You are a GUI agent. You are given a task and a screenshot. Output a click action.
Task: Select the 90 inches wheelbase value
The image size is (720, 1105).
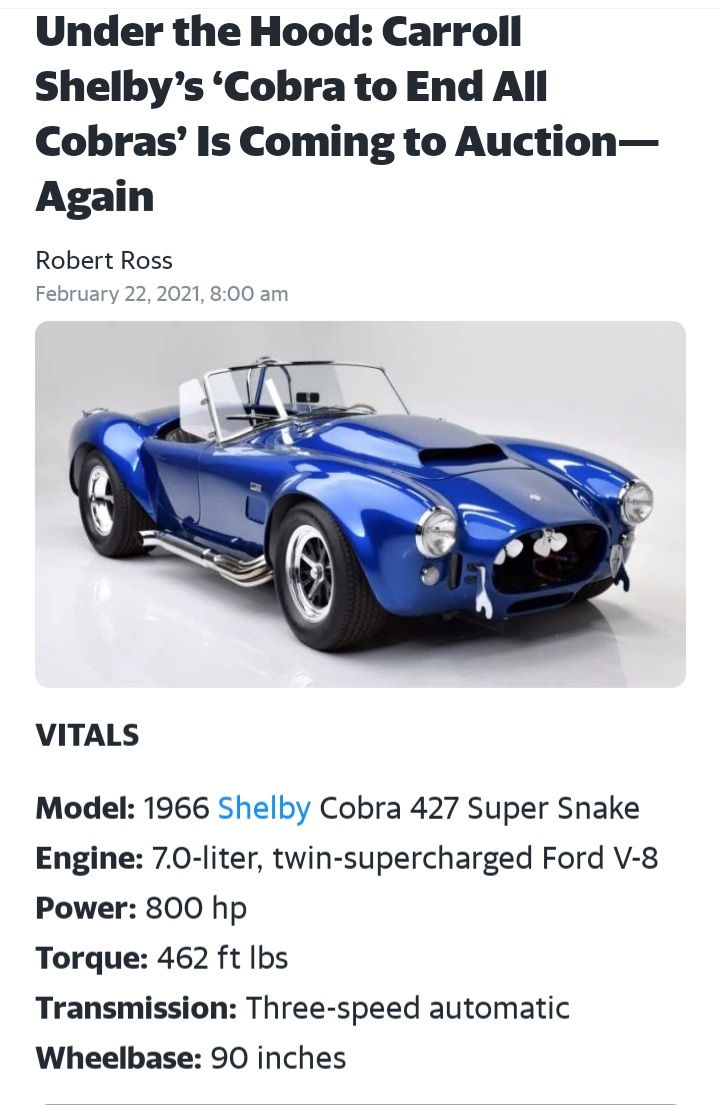(278, 1058)
